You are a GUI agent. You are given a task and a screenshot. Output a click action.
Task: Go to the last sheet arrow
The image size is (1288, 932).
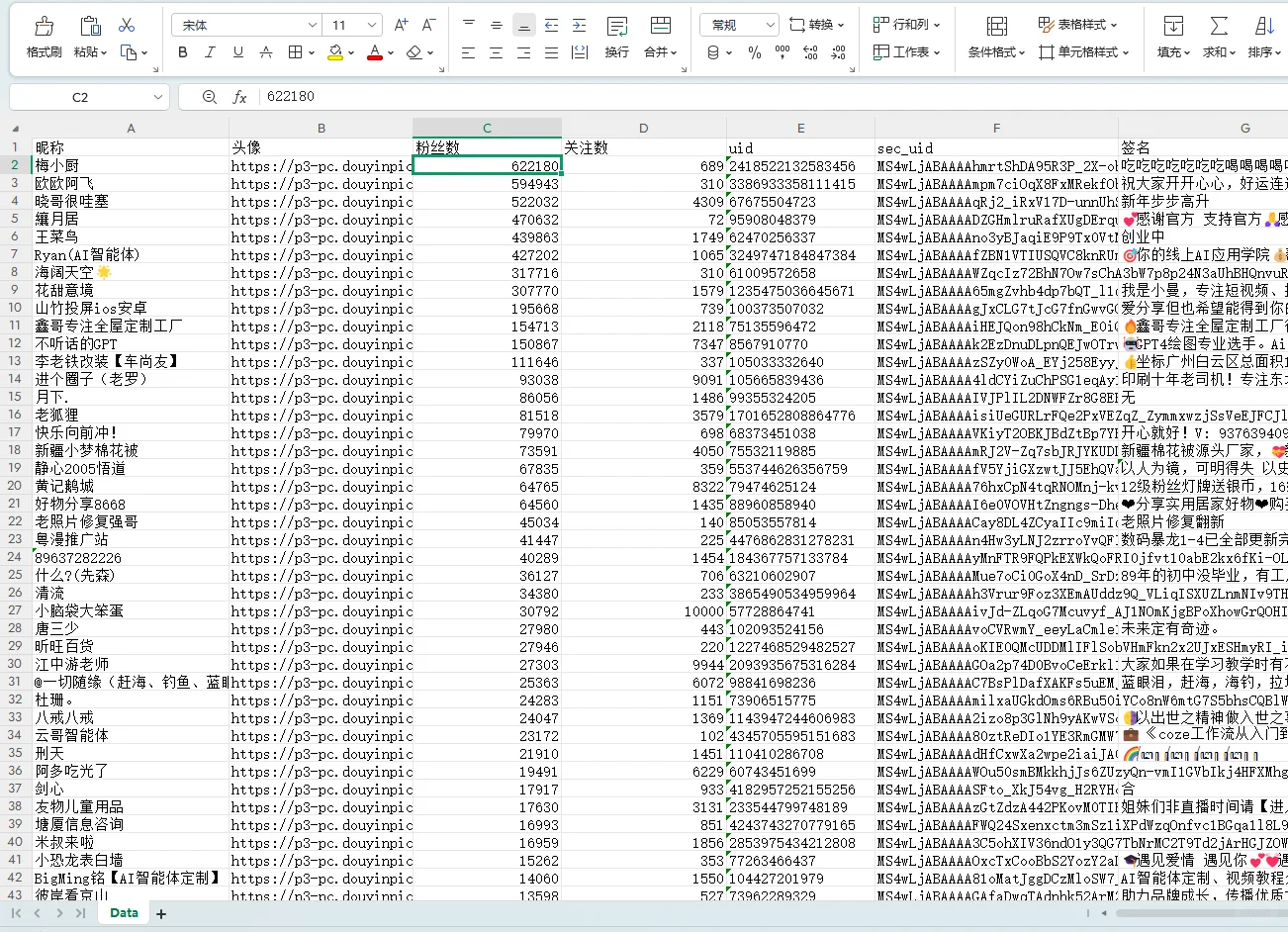point(80,913)
